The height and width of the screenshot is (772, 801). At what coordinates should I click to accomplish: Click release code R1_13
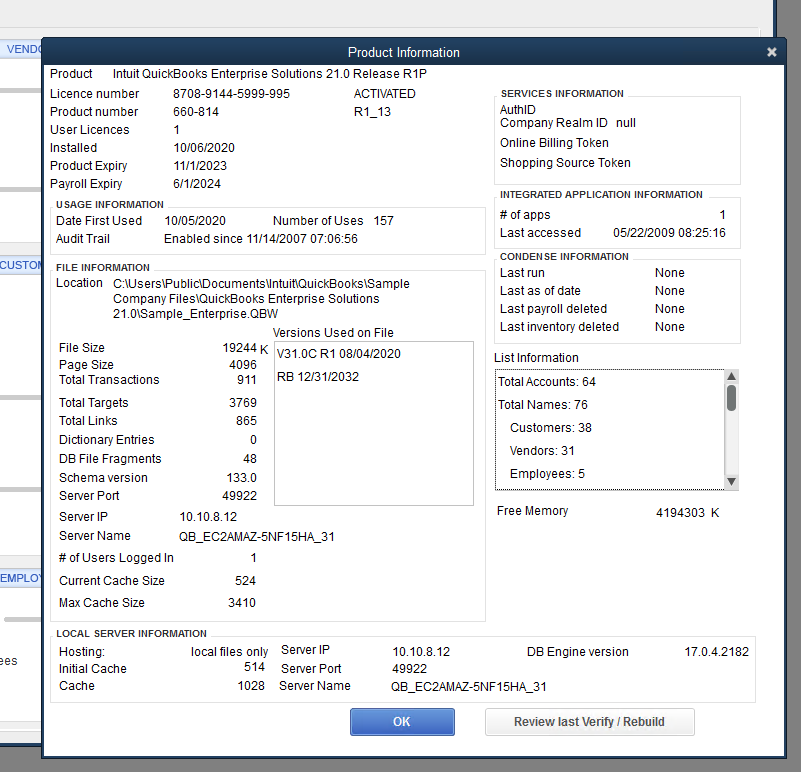(x=372, y=112)
